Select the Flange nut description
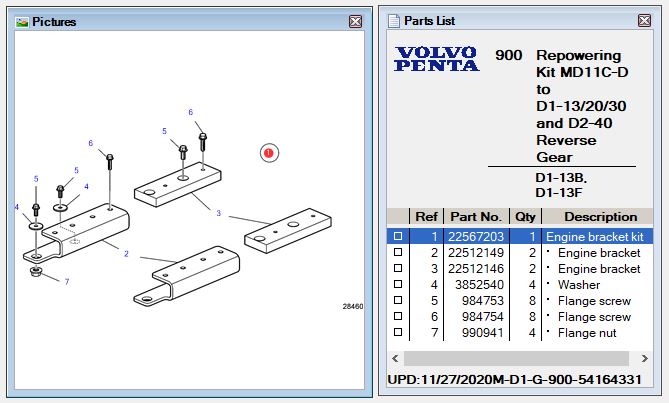 (587, 333)
